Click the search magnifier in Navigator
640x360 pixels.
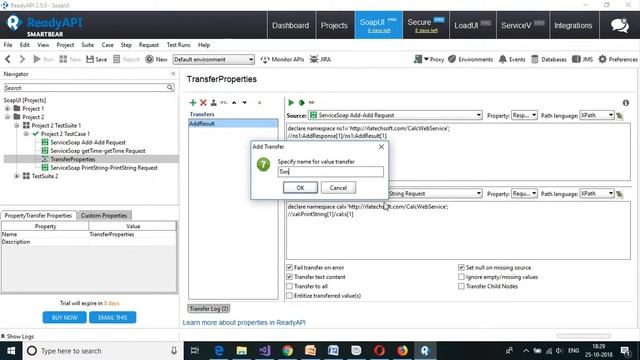[170, 88]
